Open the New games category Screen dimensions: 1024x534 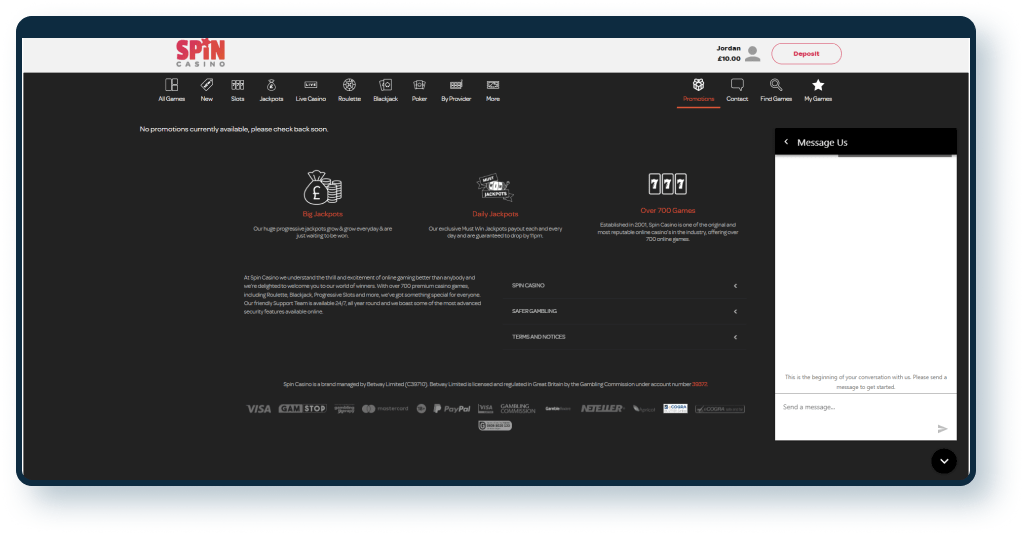click(206, 90)
